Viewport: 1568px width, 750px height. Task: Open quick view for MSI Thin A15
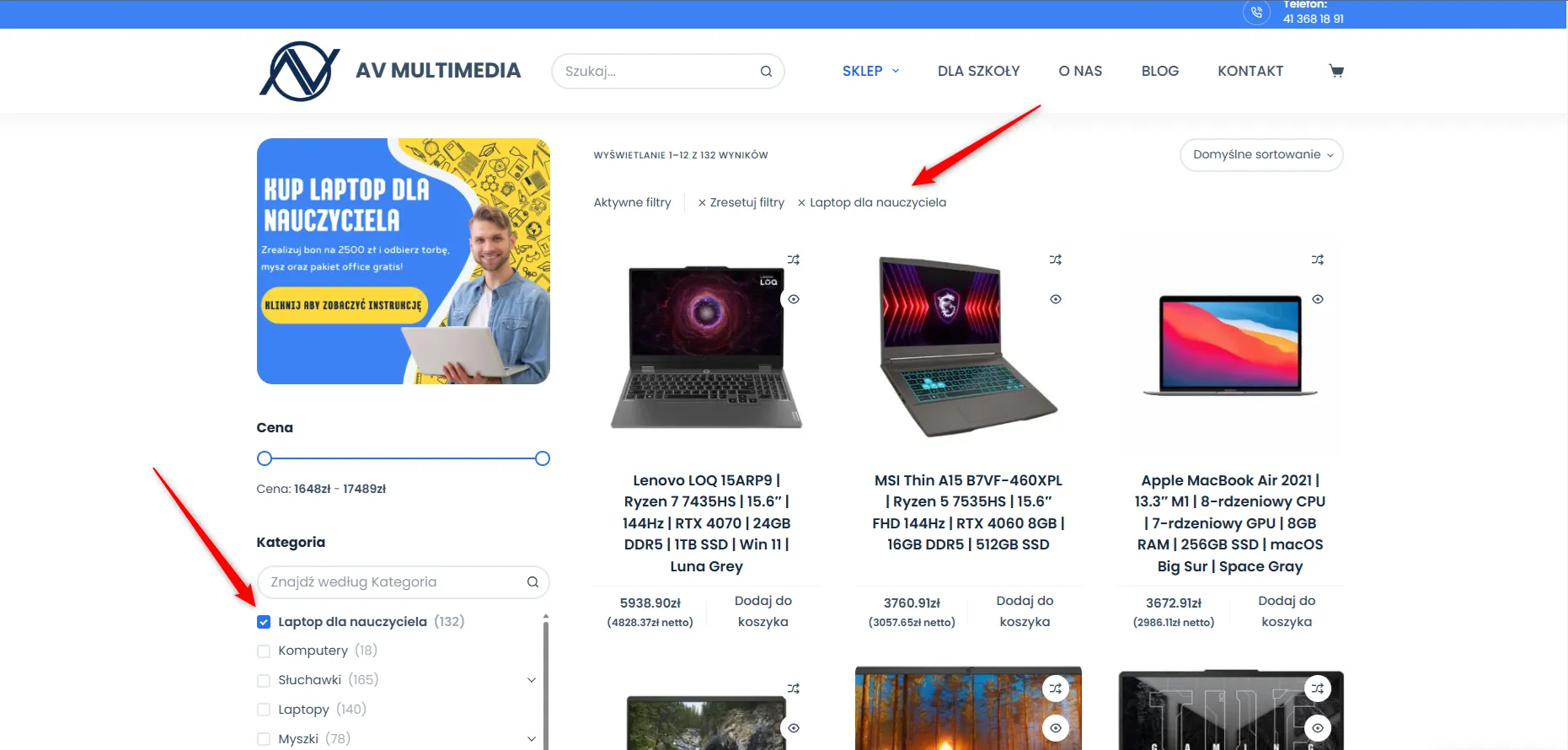(x=1056, y=299)
